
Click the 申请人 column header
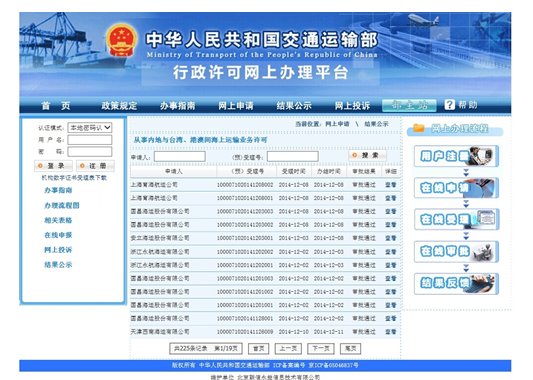pyautogui.click(x=174, y=171)
